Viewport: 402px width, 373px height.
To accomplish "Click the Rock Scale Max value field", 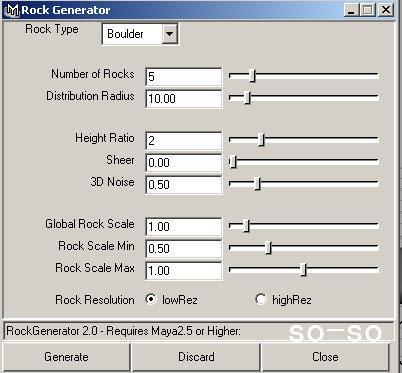I will point(184,271).
